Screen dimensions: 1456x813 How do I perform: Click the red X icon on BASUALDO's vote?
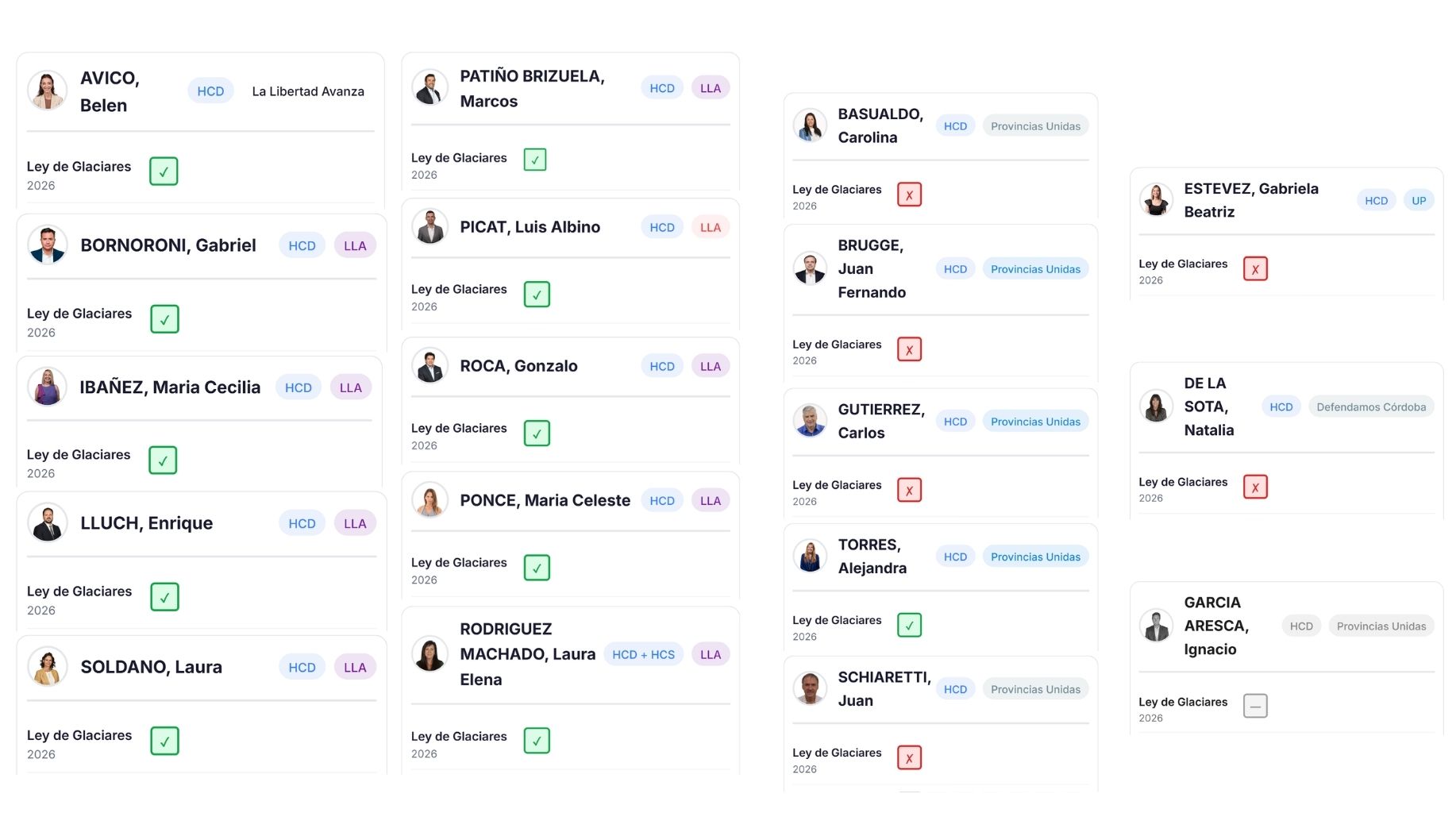coord(909,194)
